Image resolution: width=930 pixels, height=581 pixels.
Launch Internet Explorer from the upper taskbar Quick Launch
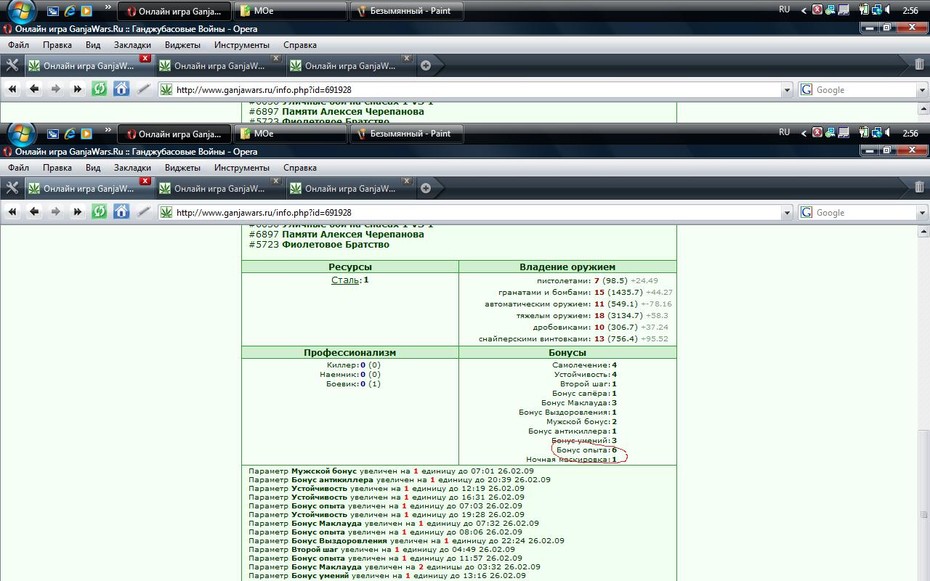[x=70, y=11]
